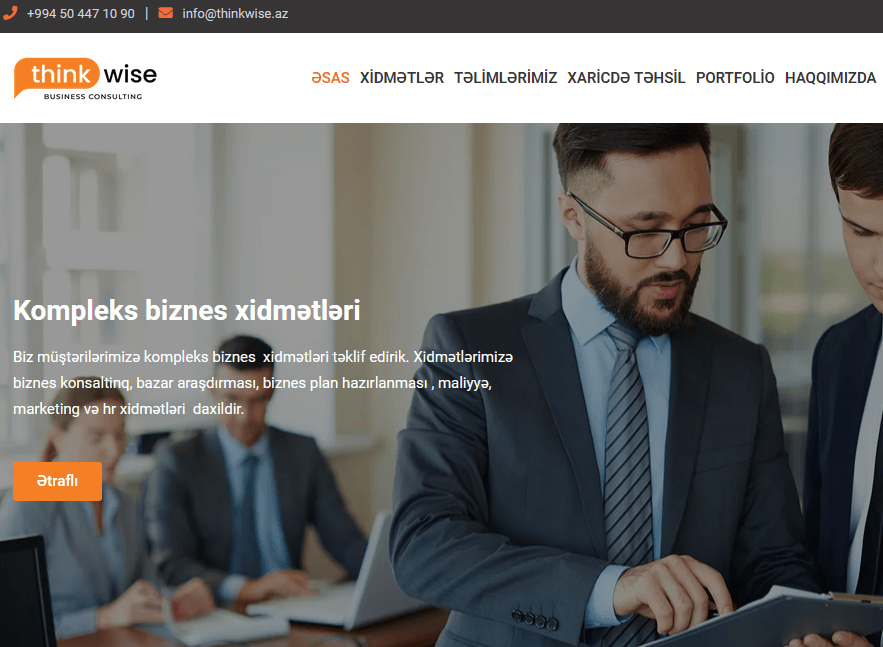
Task: Click the orange phone icon
Action: click(10, 13)
